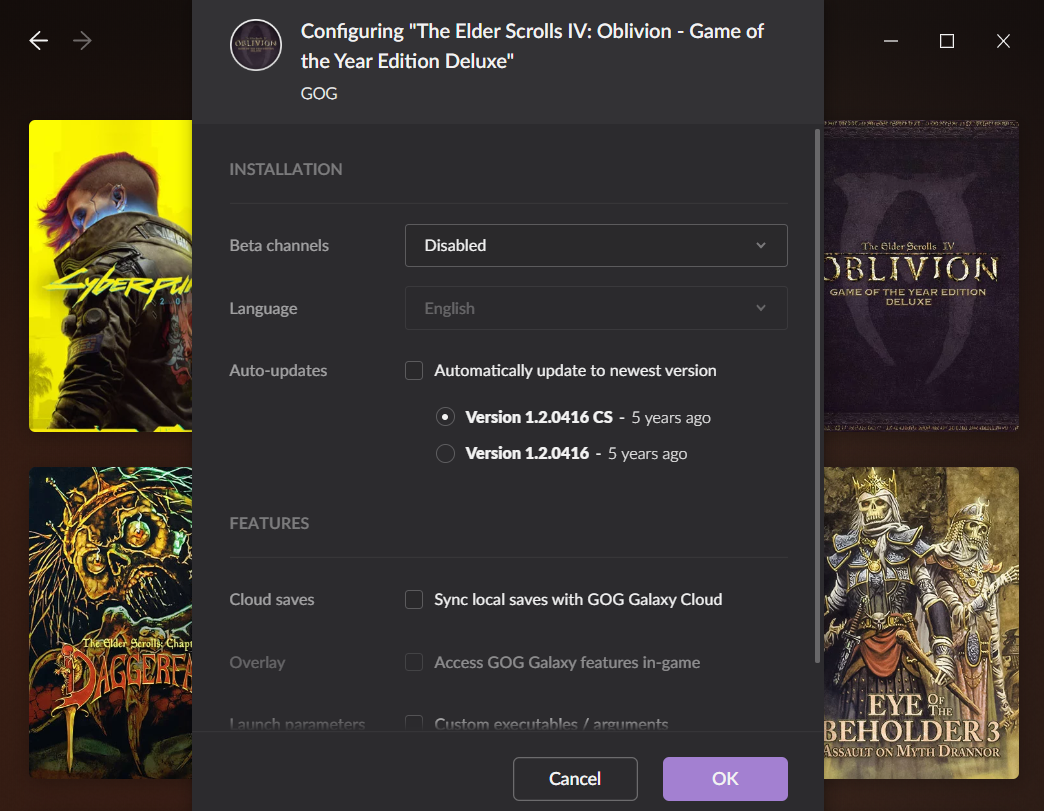This screenshot has width=1044, height=811.
Task: Enable Automatically update to newest version
Action: click(414, 370)
